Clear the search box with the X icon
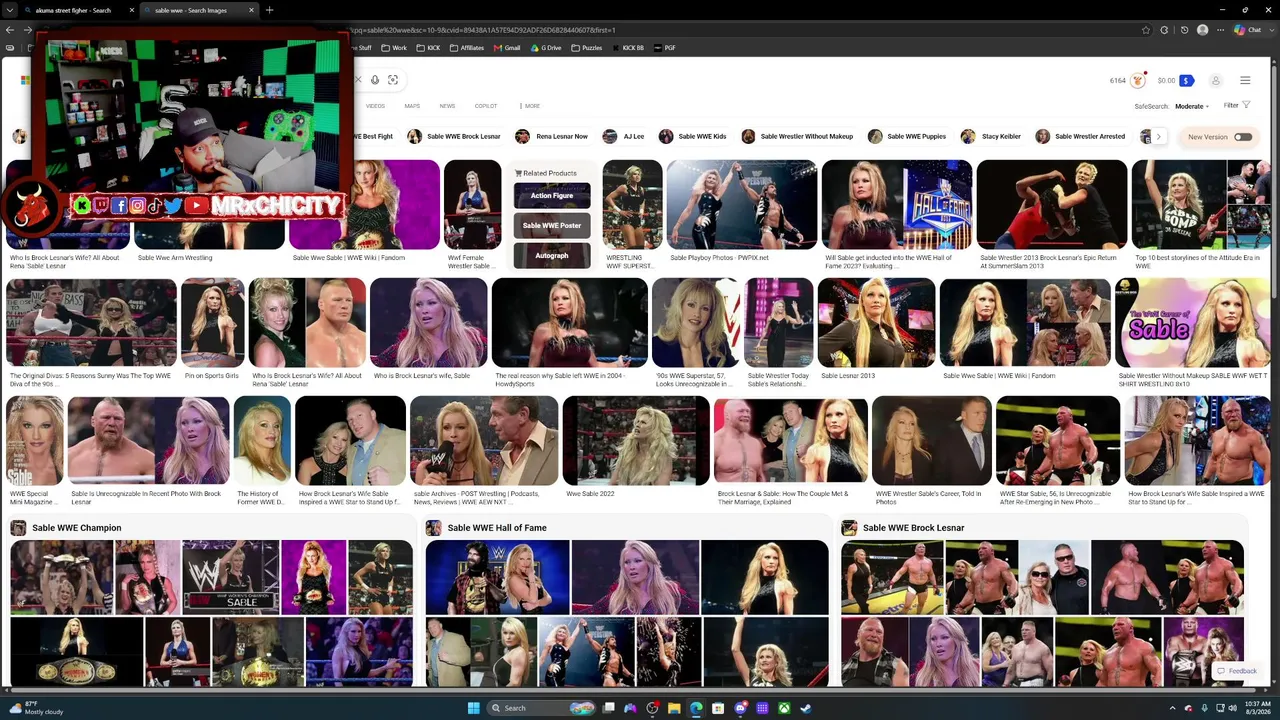 pos(357,80)
